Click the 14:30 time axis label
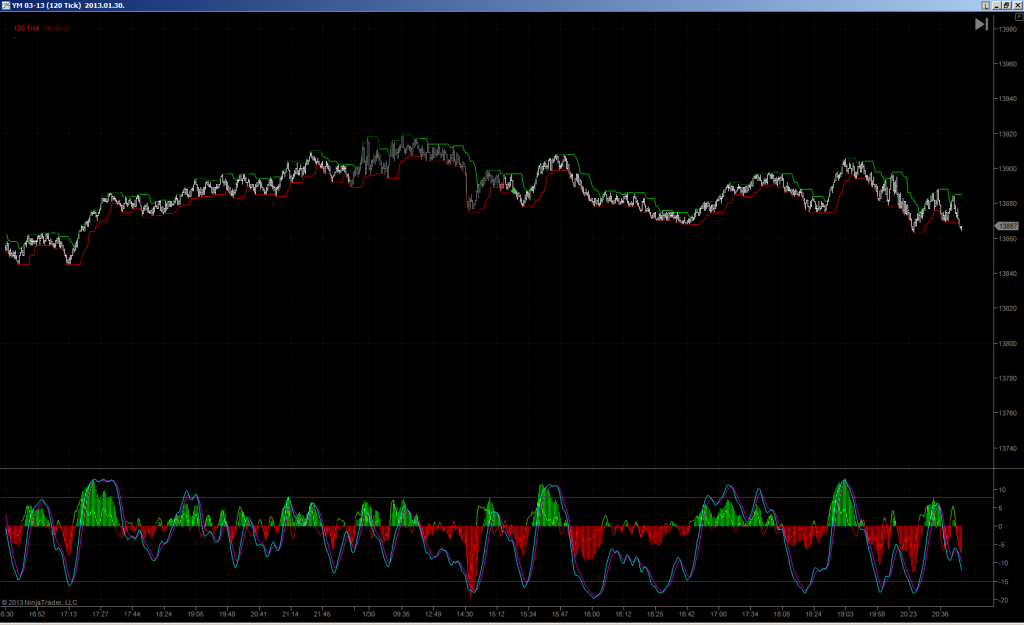This screenshot has height=625, width=1024. [x=465, y=614]
